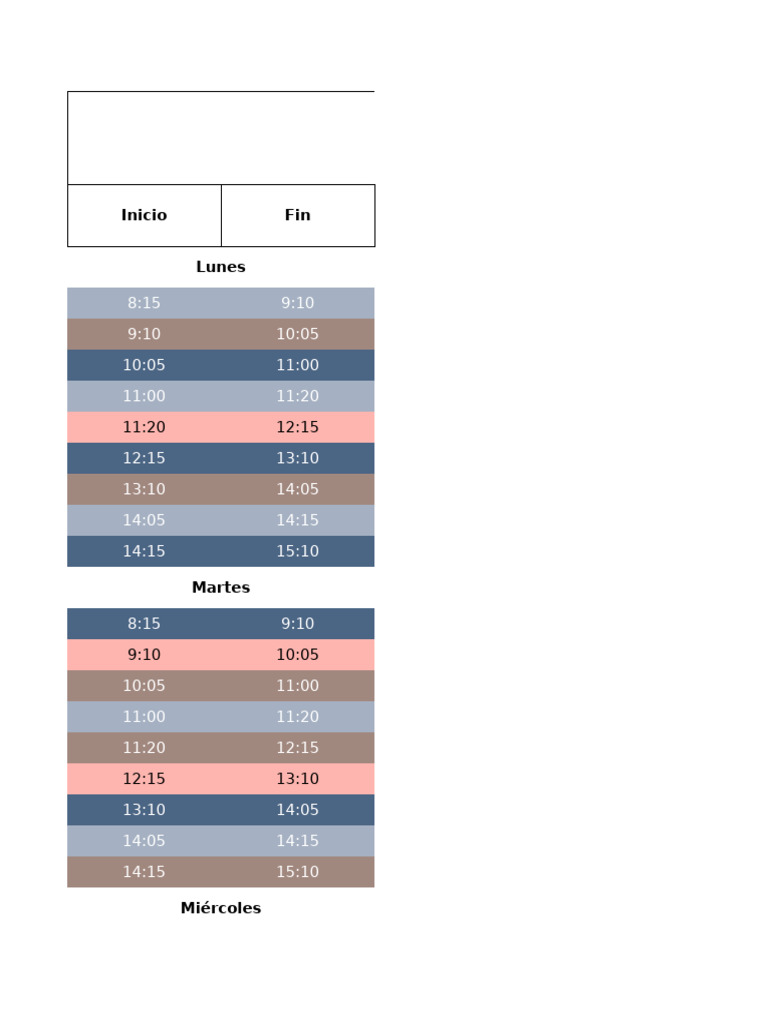
Task: Select the Lunes day heading
Action: (x=221, y=267)
